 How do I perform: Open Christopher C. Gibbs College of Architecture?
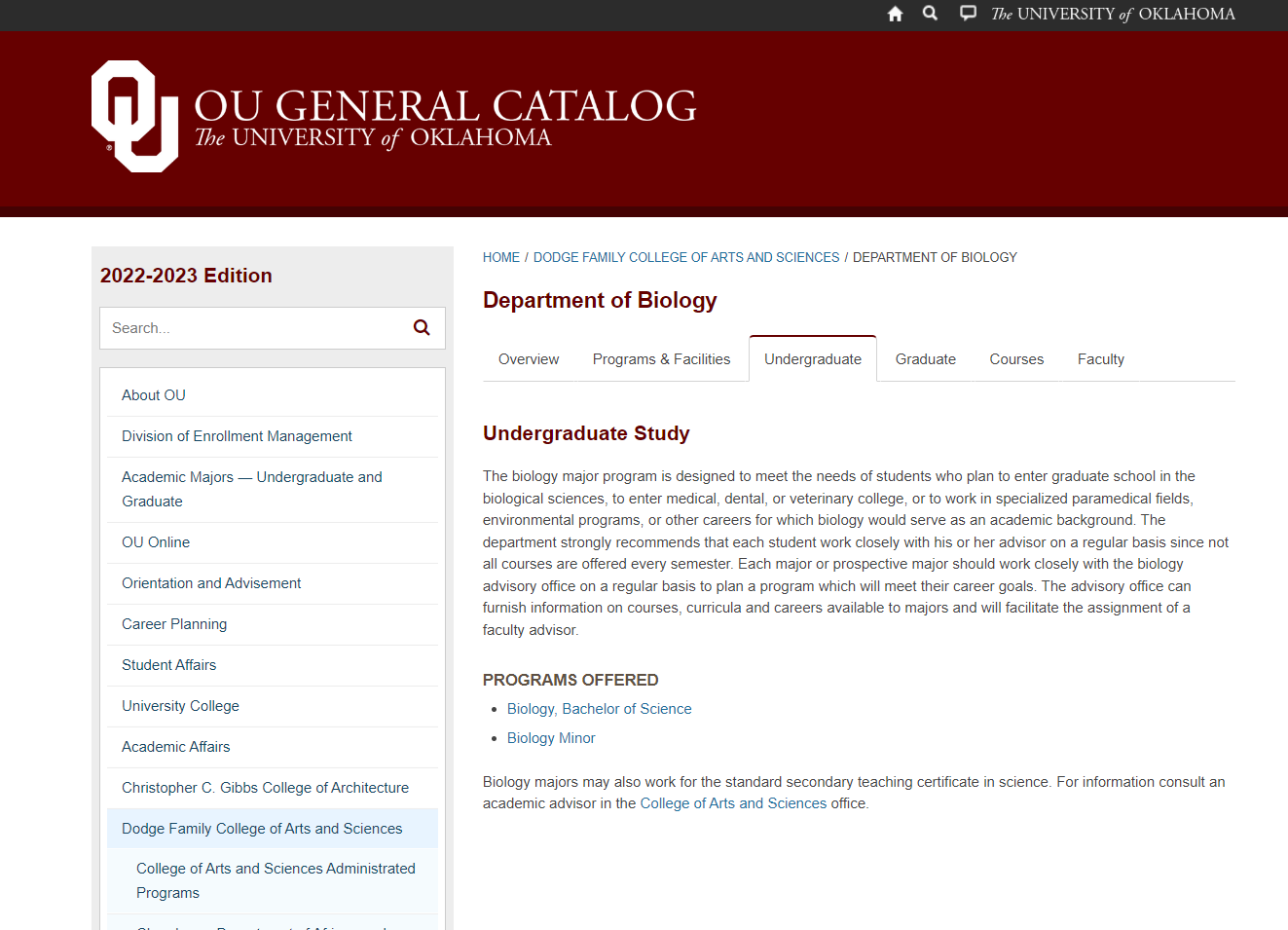click(273, 788)
